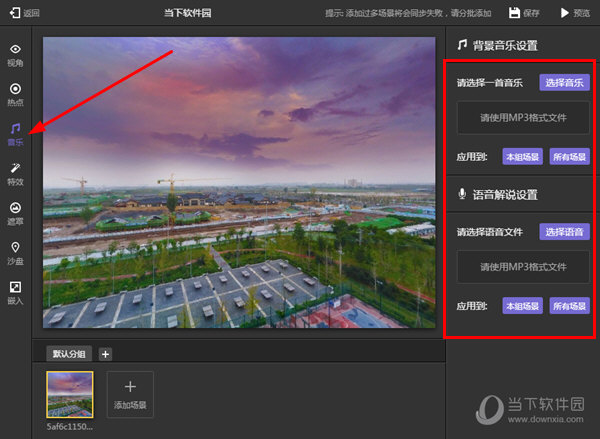This screenshot has width=600, height=439.
Task: Click 添加场景 to add a scene
Action: click(130, 395)
